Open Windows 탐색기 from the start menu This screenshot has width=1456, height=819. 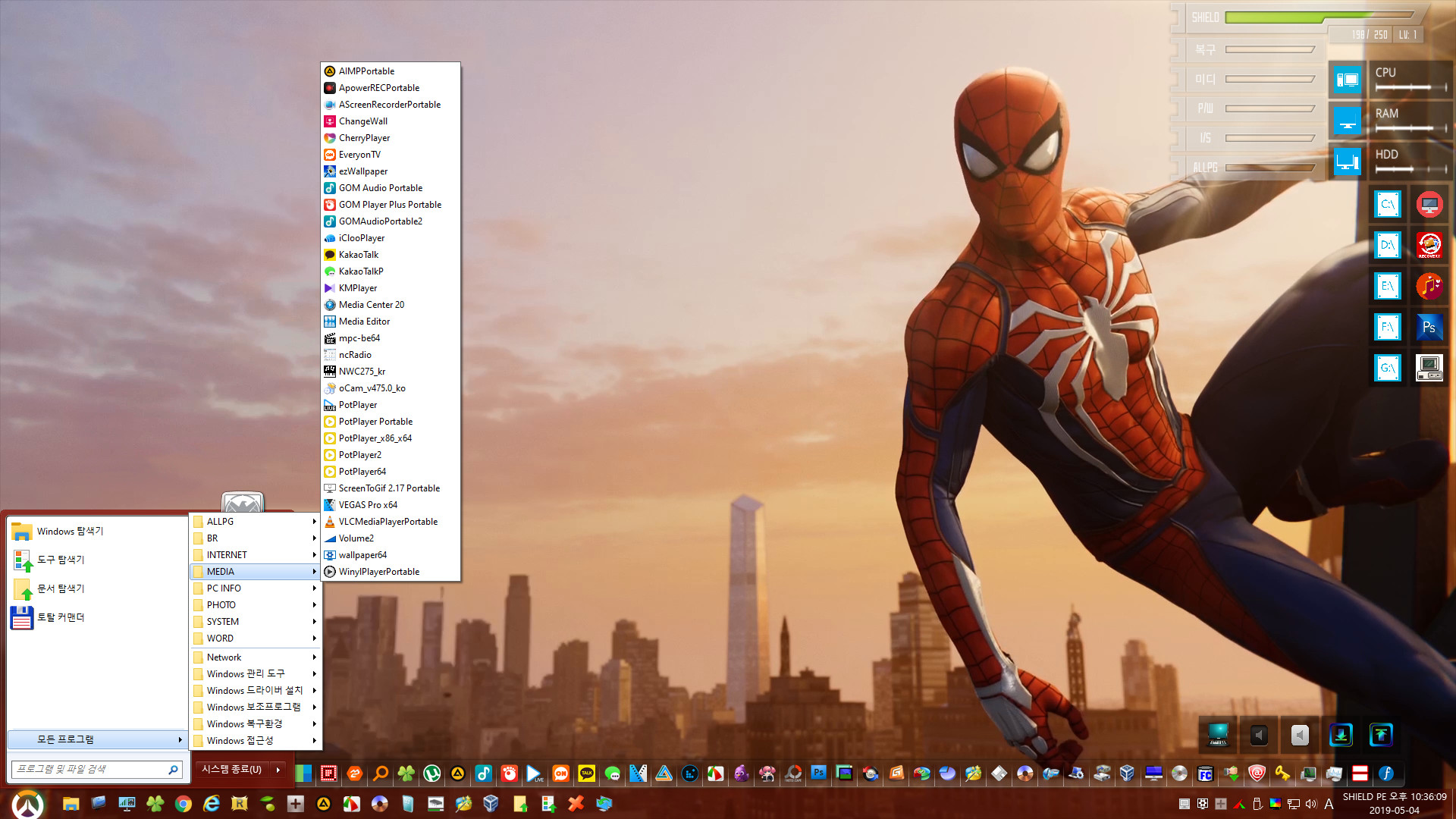[x=97, y=532]
